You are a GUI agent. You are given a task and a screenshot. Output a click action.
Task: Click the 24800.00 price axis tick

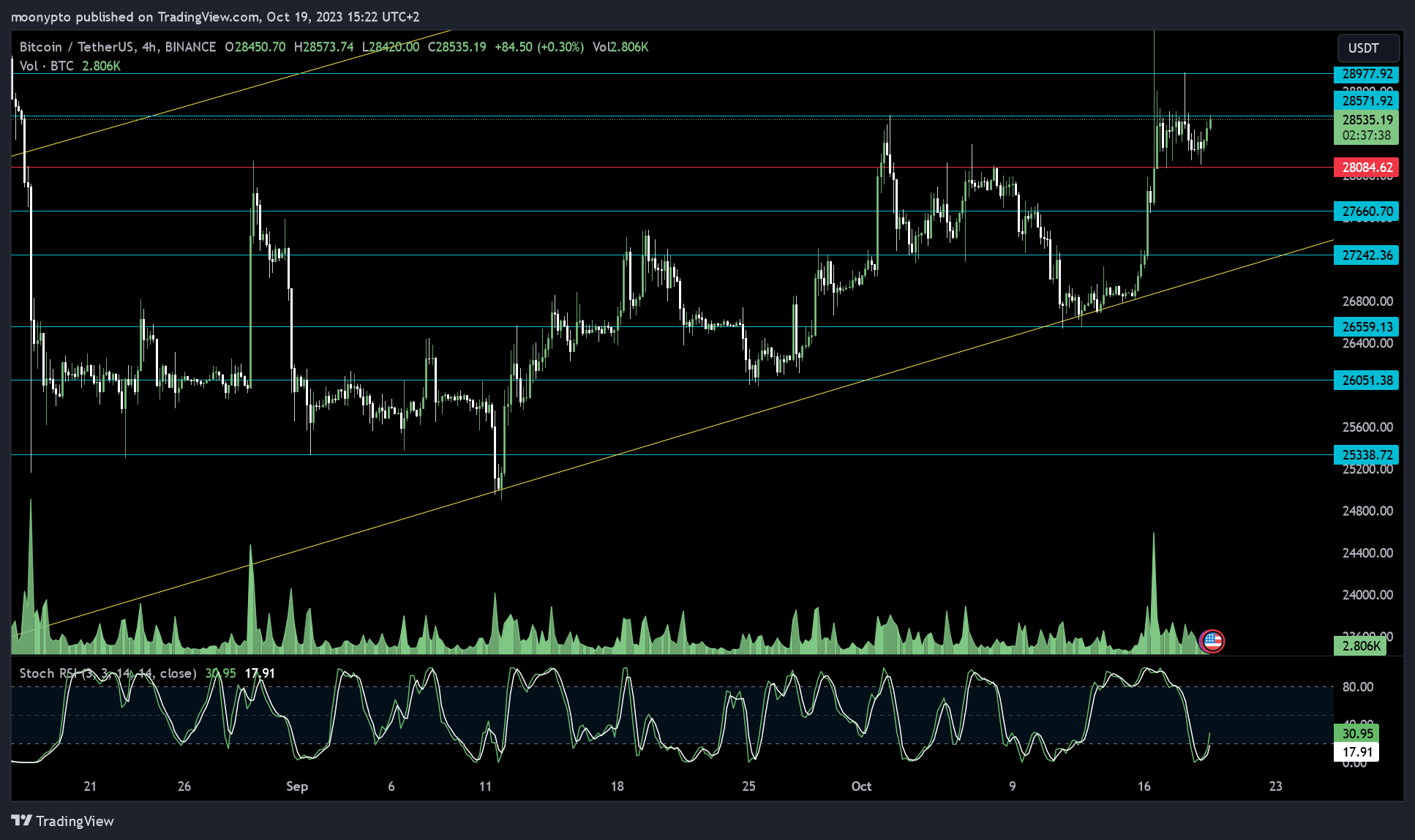1367,511
